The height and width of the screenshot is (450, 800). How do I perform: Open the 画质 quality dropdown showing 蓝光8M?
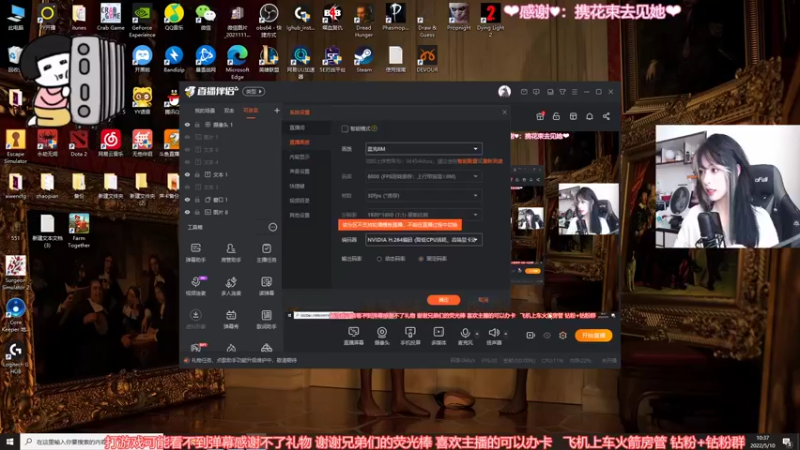(x=423, y=149)
